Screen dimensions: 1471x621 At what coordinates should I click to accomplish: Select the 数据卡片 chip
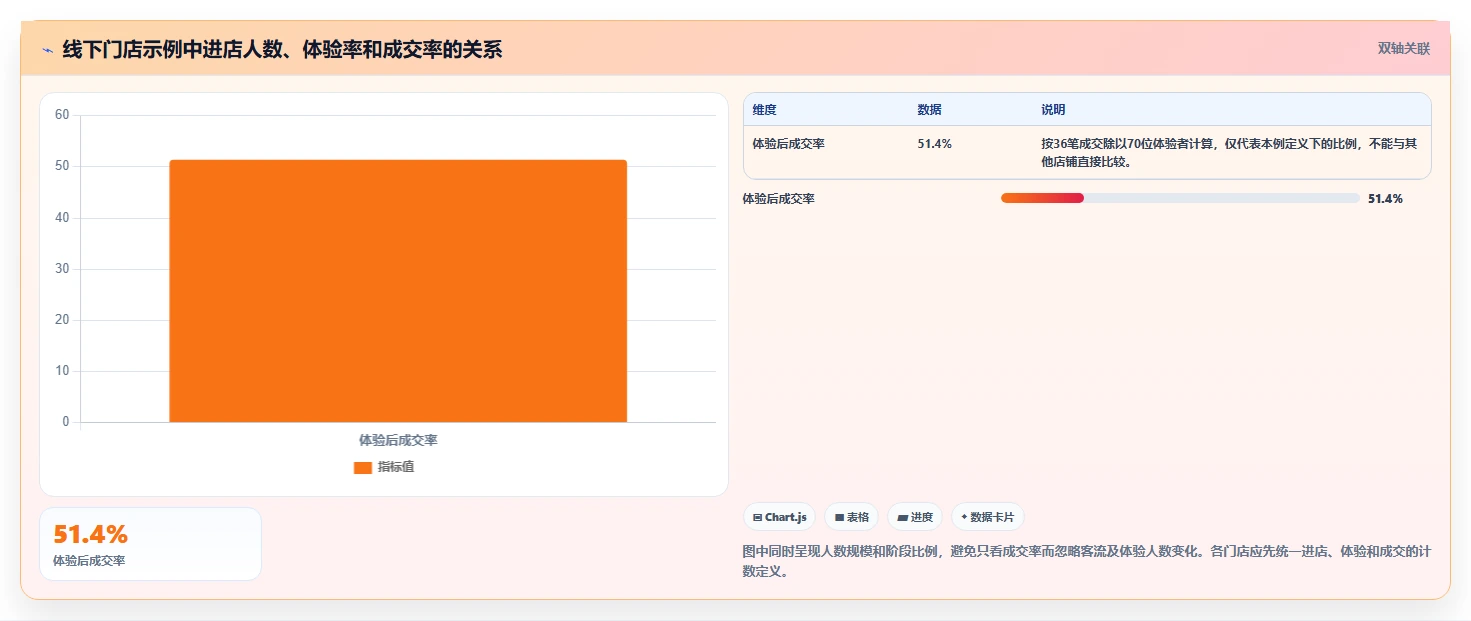tap(987, 517)
